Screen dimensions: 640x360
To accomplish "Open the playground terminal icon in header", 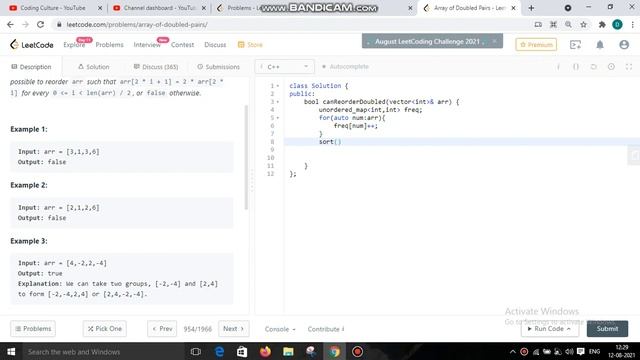I will click(575, 45).
